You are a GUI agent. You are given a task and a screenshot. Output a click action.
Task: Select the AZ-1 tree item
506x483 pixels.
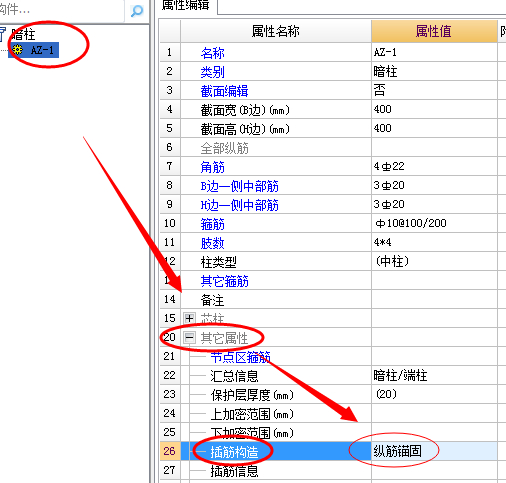pyautogui.click(x=34, y=50)
